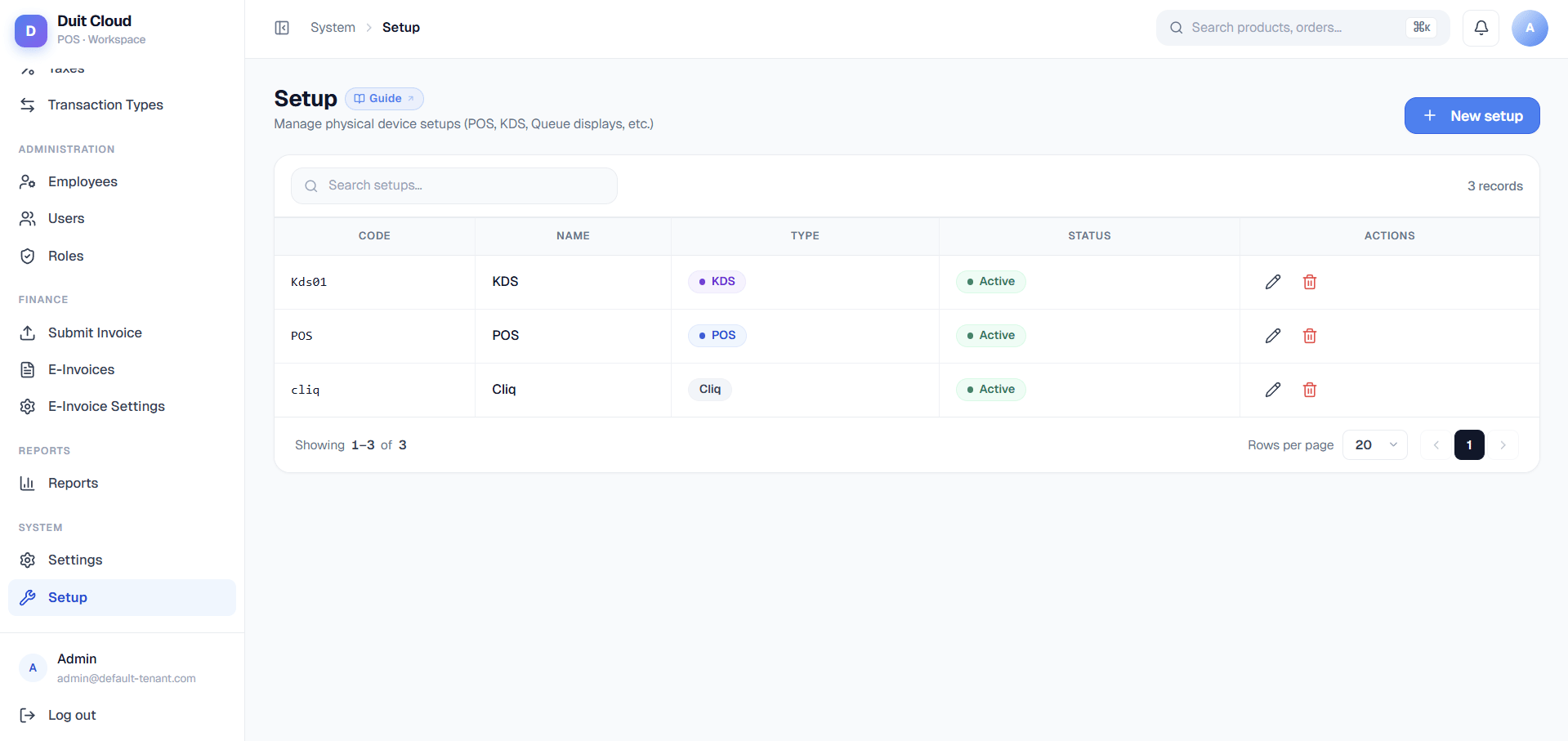1568x741 pixels.
Task: Click the Setup wrench icon in sidebar
Action: coord(28,597)
